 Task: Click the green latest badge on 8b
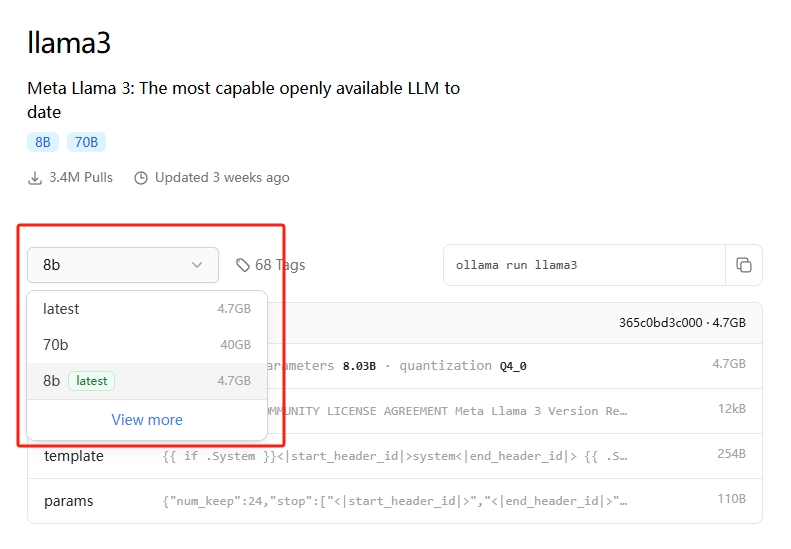click(91, 381)
